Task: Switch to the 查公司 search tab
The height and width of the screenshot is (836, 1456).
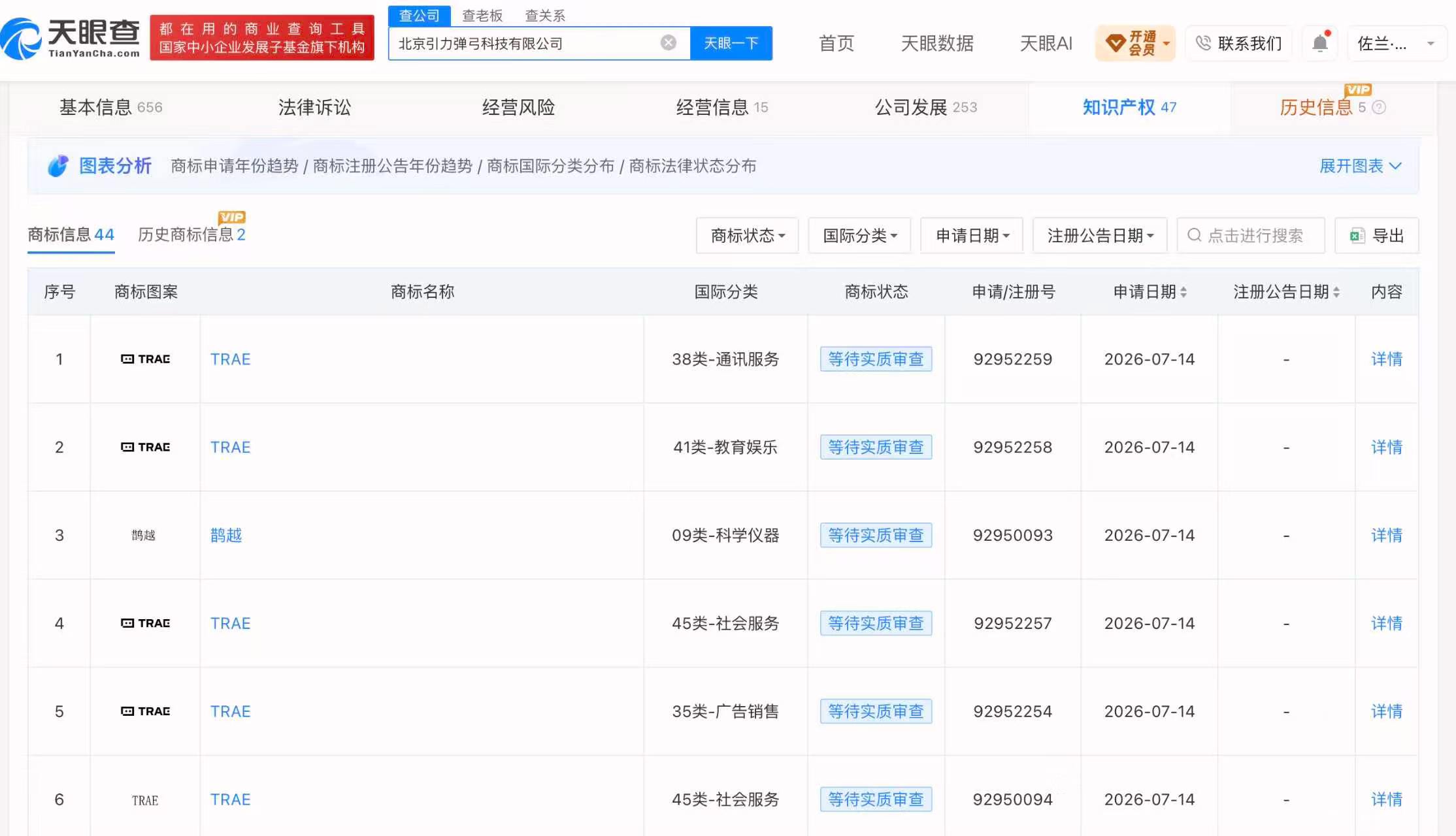Action: coord(420,16)
